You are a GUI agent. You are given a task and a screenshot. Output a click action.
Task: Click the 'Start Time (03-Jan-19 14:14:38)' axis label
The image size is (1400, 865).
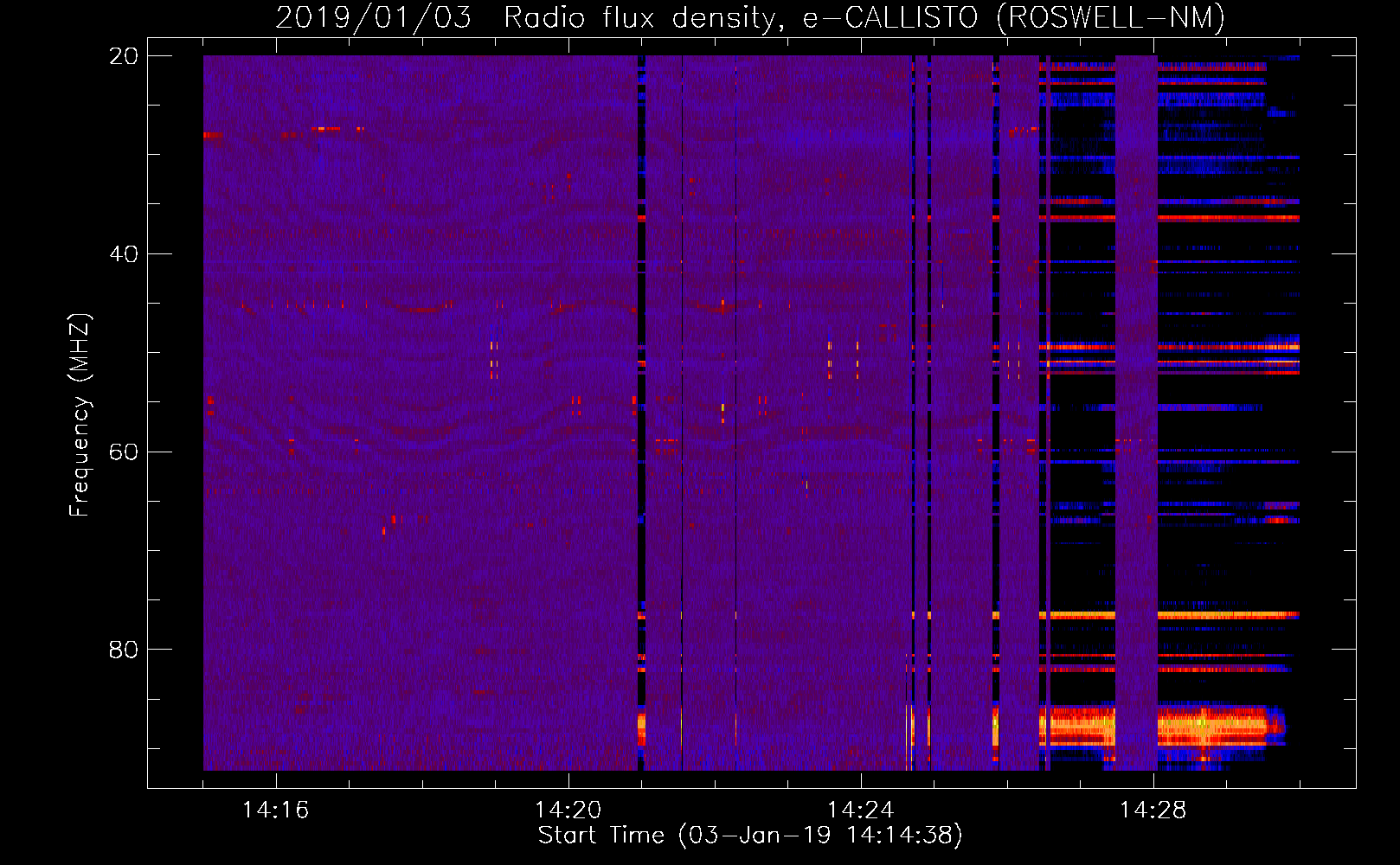point(750,836)
